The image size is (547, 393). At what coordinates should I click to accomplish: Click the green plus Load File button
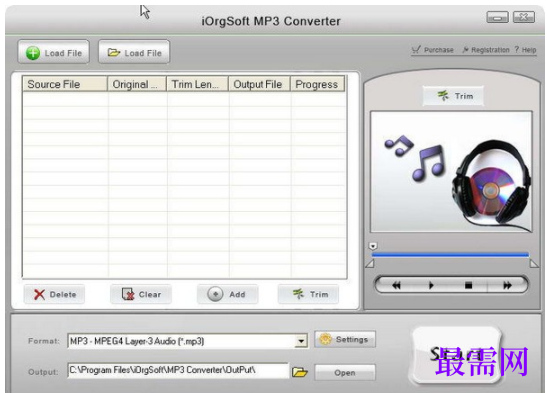coord(54,52)
